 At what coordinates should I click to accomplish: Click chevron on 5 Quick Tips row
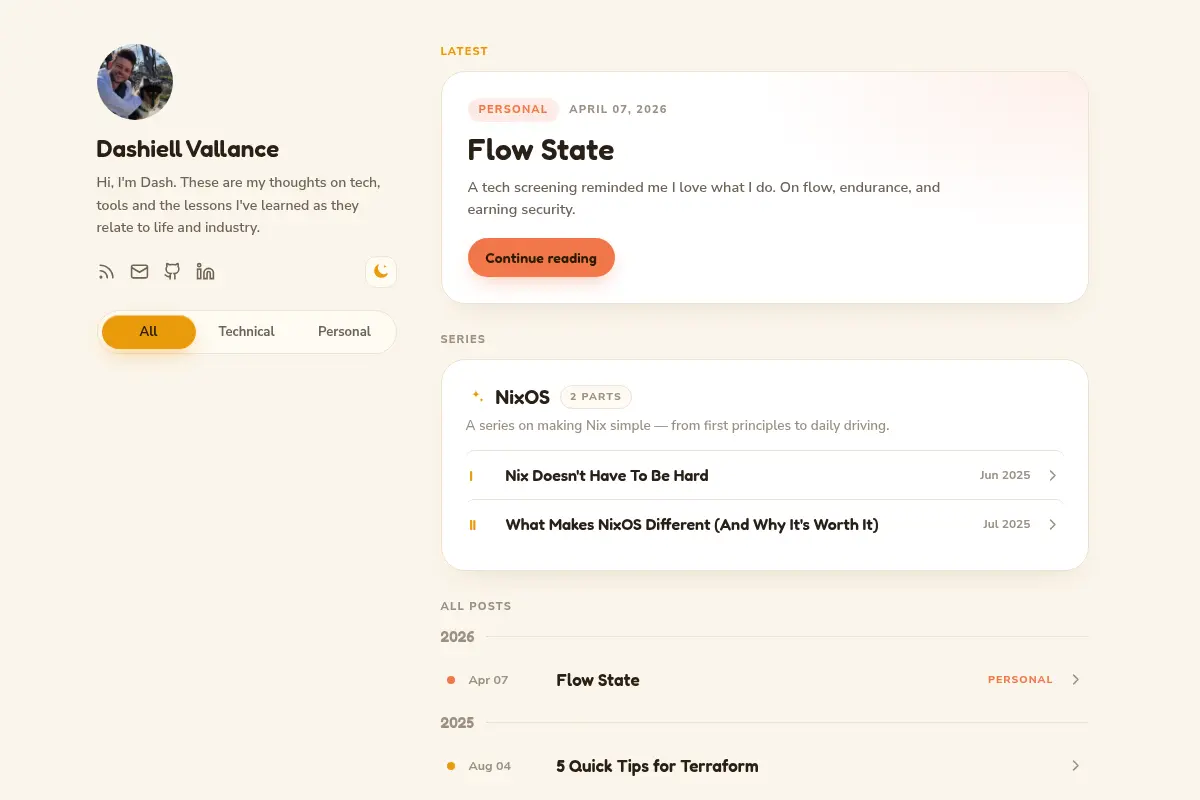pos(1075,766)
